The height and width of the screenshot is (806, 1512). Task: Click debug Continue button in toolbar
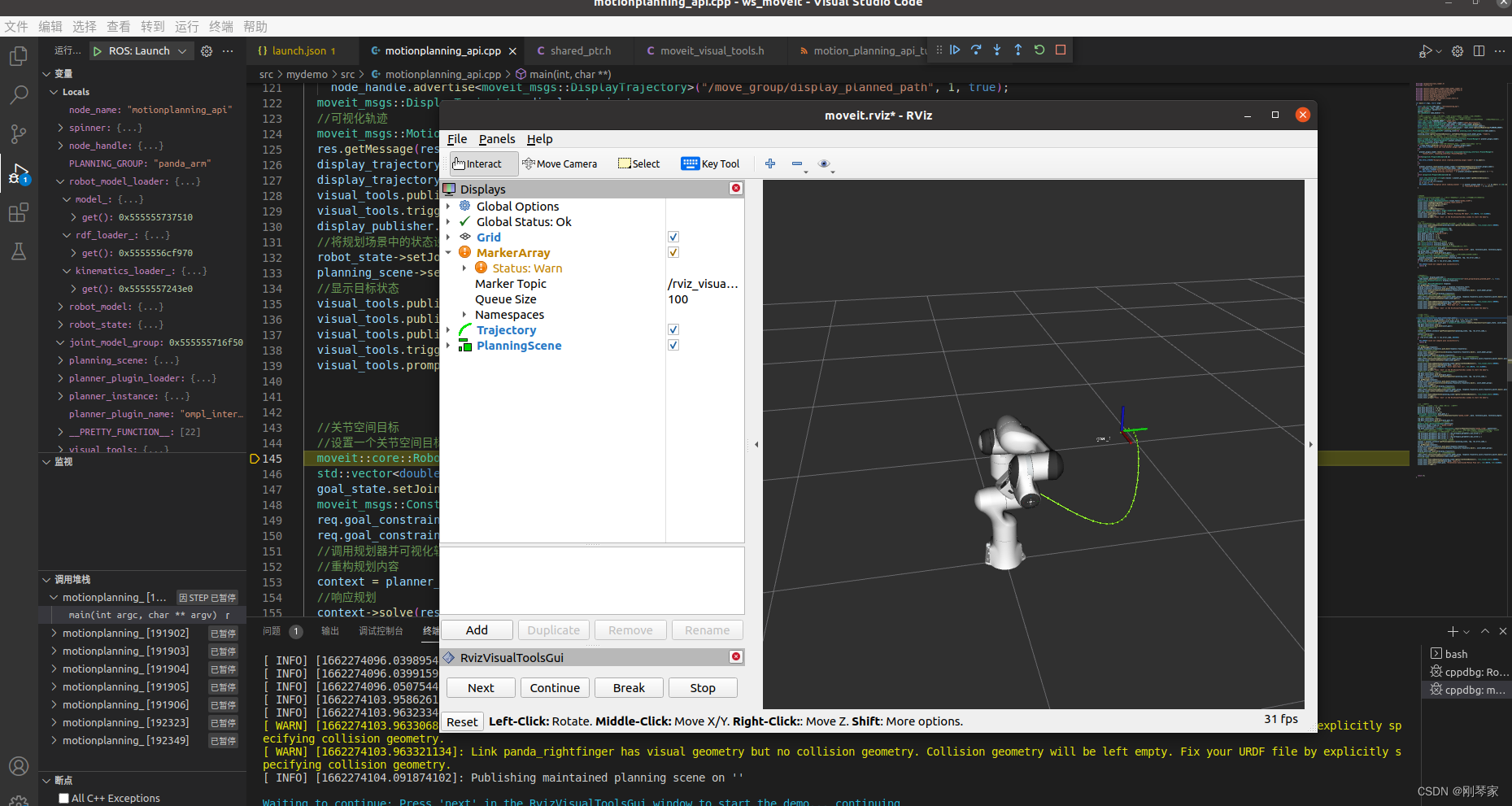pos(955,50)
